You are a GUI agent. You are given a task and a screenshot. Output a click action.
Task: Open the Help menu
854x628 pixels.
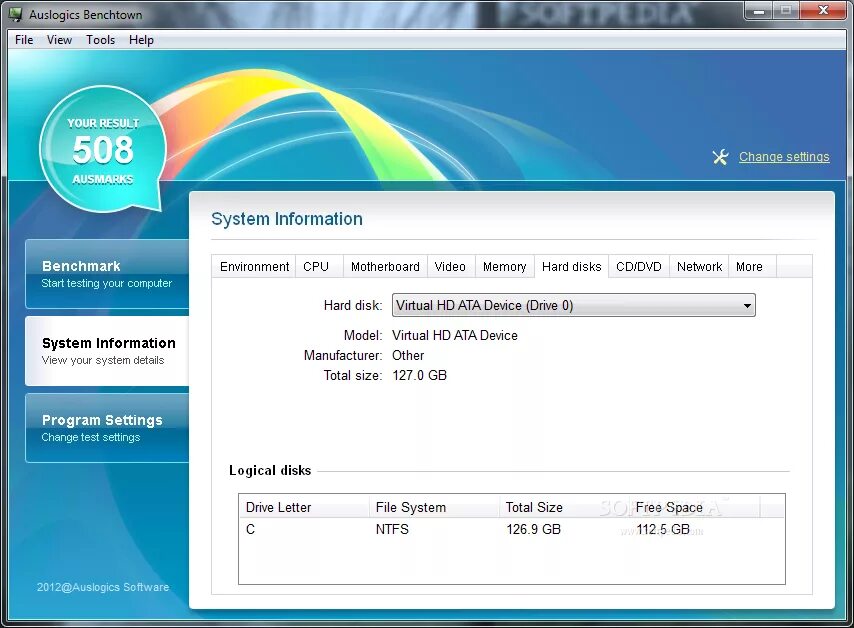click(141, 40)
